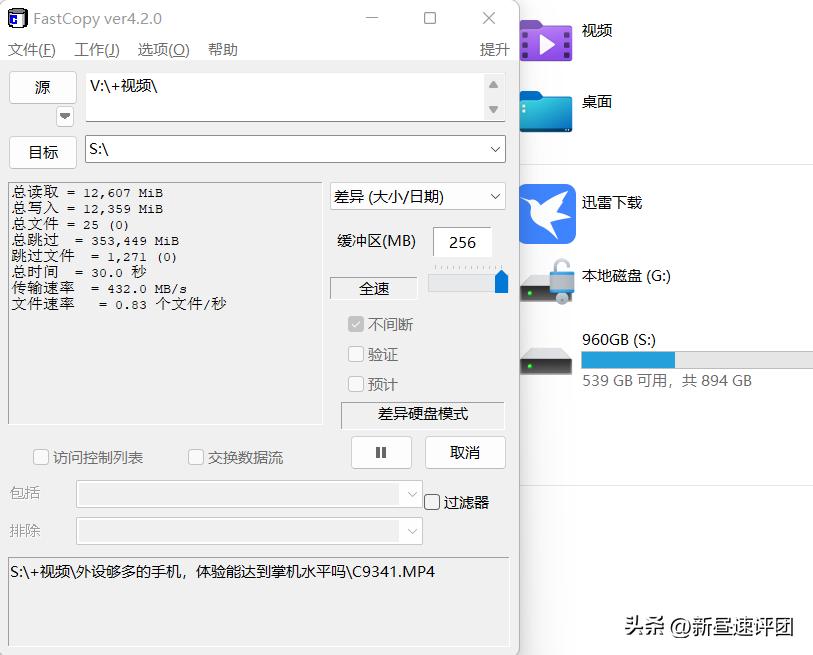Click inside the 缓冲区(MB) 256 input field

(x=463, y=242)
